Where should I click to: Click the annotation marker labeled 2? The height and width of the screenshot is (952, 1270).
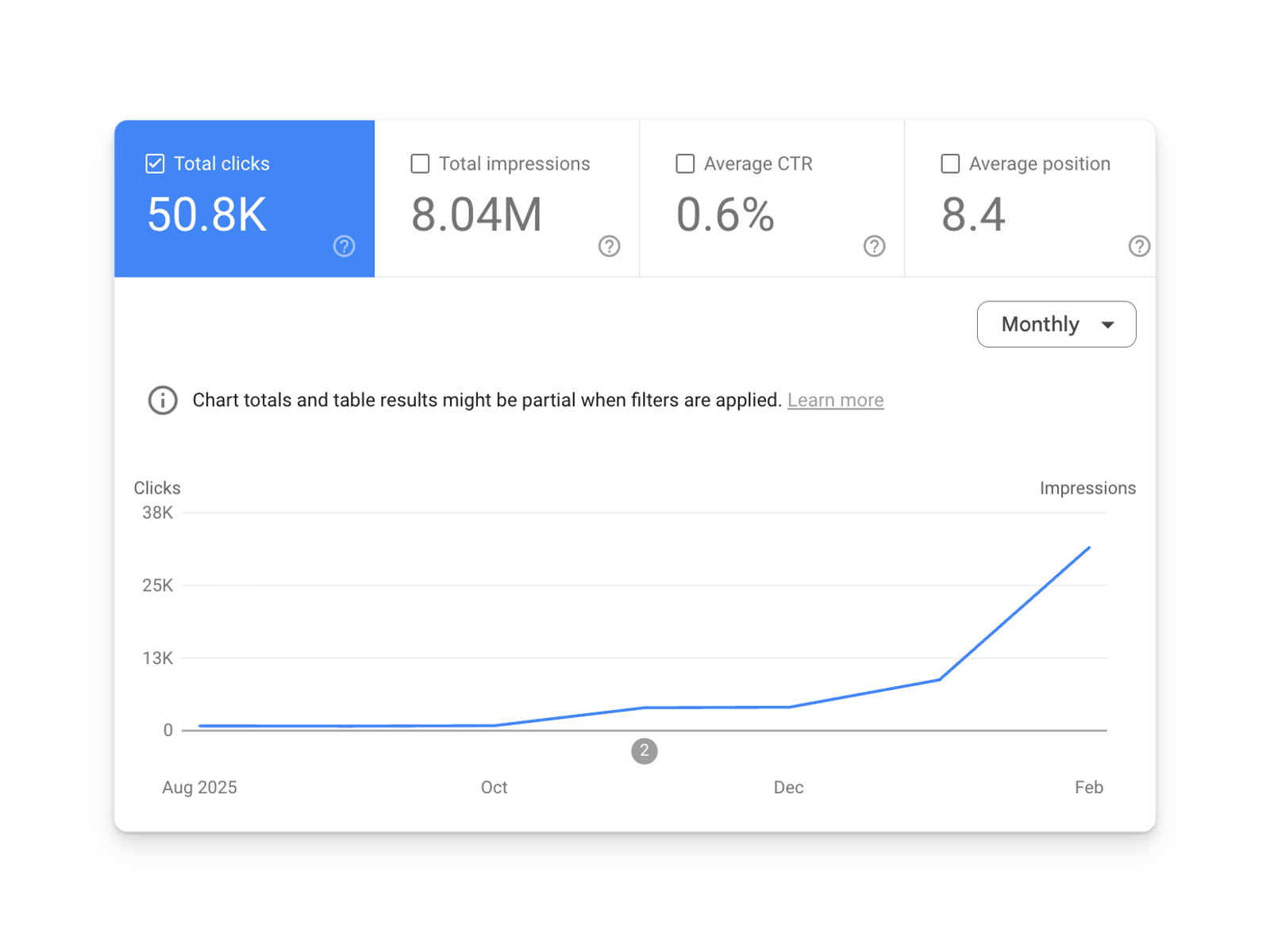pyautogui.click(x=645, y=750)
